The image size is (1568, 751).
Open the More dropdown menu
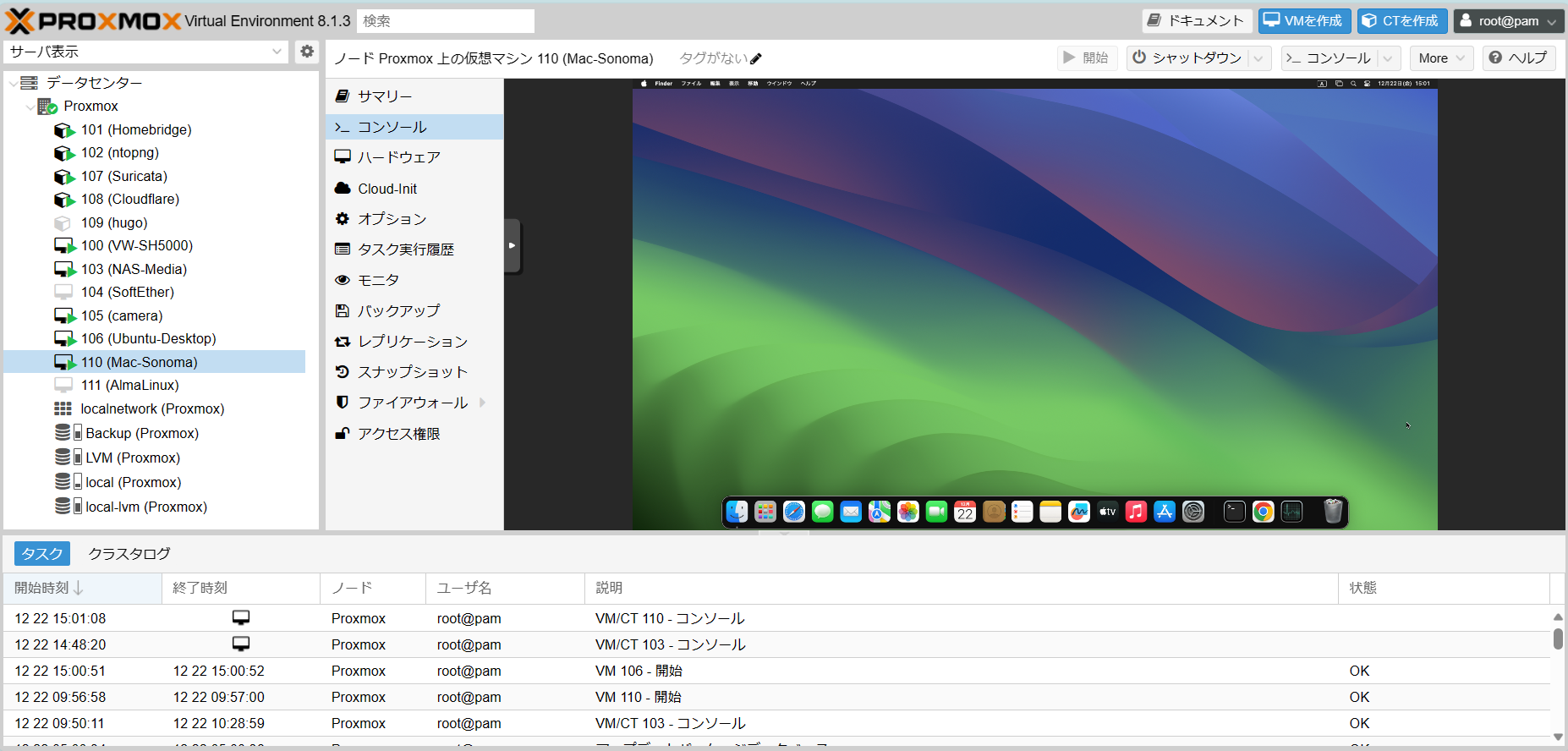tap(1441, 58)
